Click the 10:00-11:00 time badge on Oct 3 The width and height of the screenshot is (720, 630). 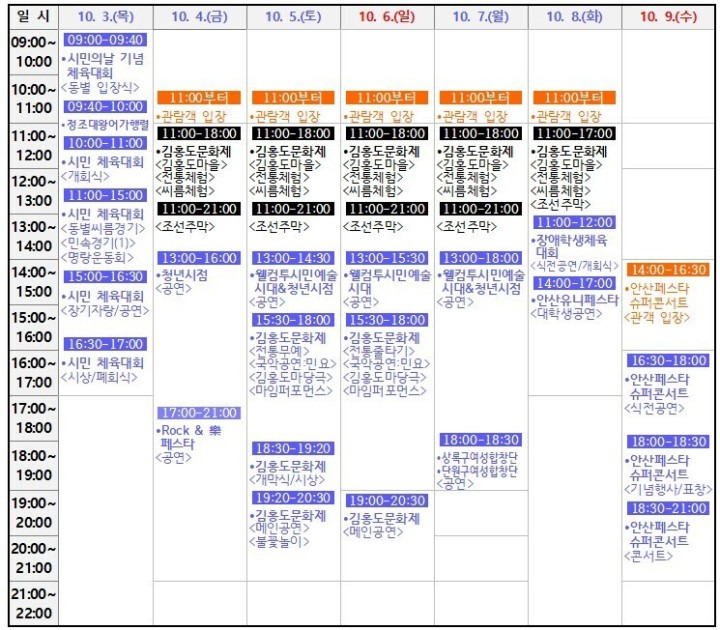point(106,143)
